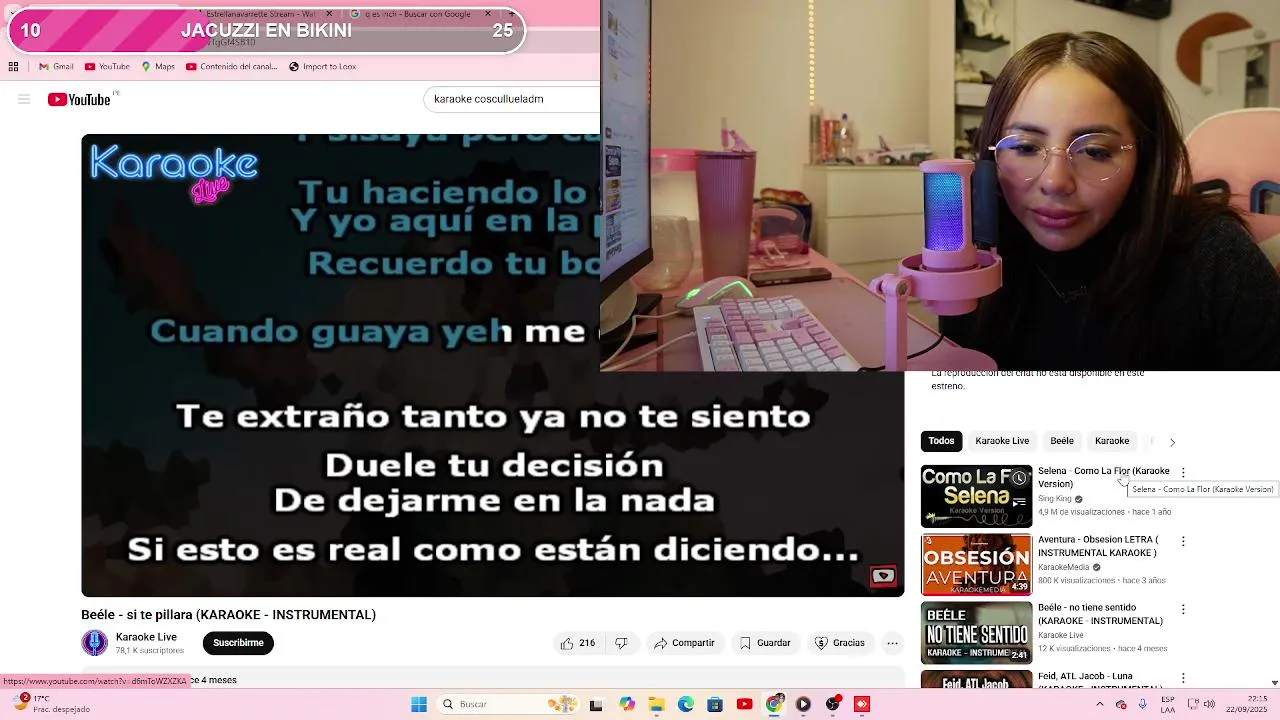Click the taskbar Buscar search box
Screen dimensions: 1280x720
507,704
